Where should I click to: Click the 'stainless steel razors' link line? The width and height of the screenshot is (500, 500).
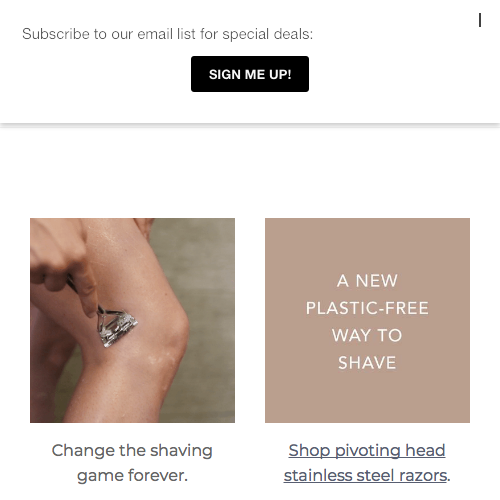[x=365, y=476]
